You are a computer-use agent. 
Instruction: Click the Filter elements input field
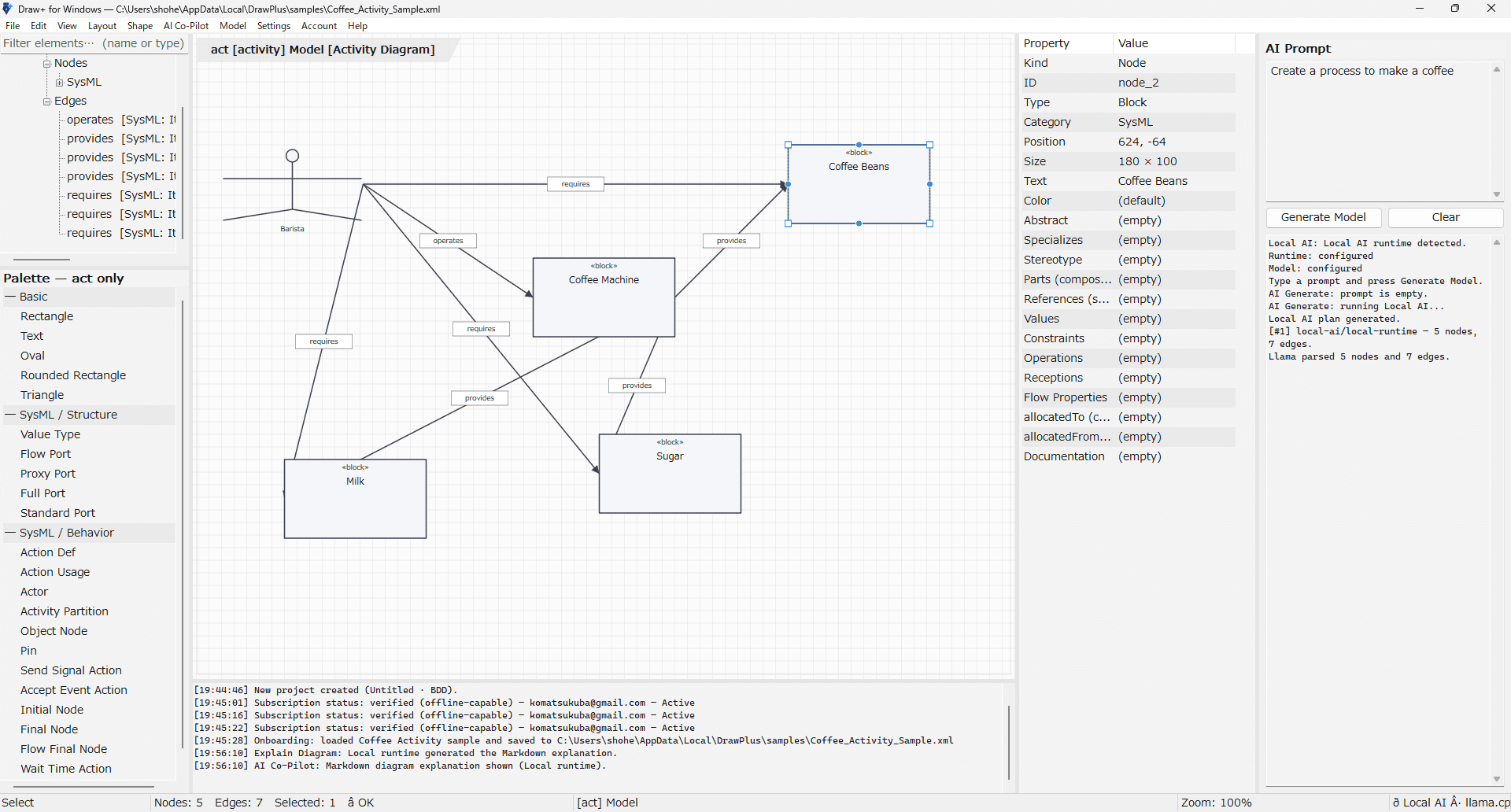(x=94, y=43)
